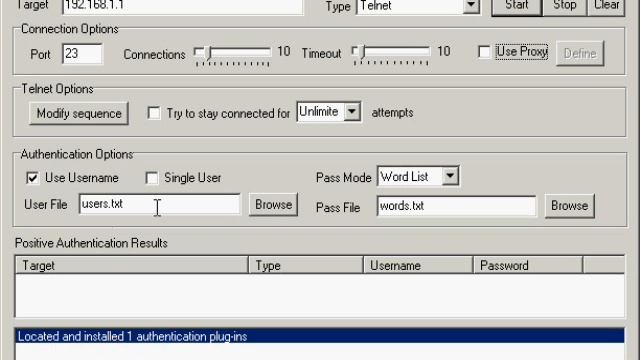Viewport: 640px width, 360px height.
Task: Open the Unlimited attempts dropdown
Action: tap(352, 112)
